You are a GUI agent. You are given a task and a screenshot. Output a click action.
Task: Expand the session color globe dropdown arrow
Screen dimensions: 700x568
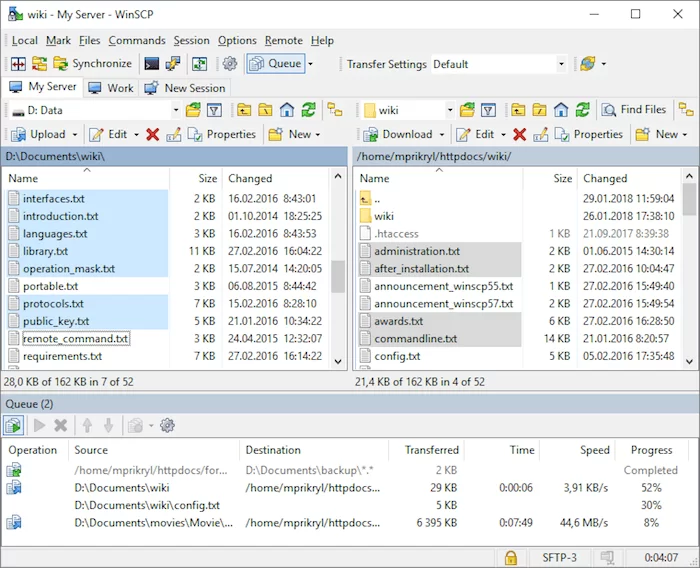604,64
